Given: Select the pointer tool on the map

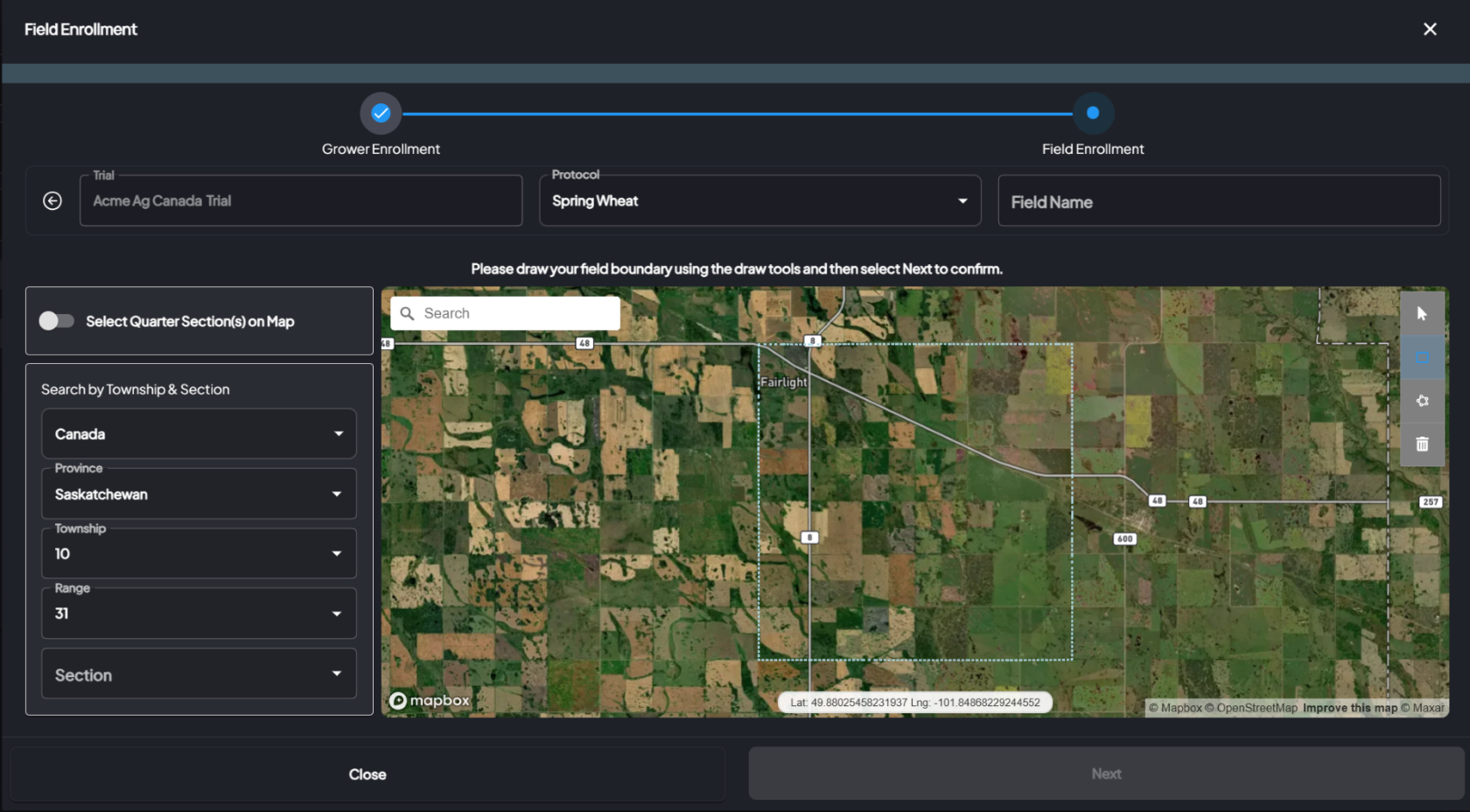Looking at the screenshot, I should tap(1422, 313).
